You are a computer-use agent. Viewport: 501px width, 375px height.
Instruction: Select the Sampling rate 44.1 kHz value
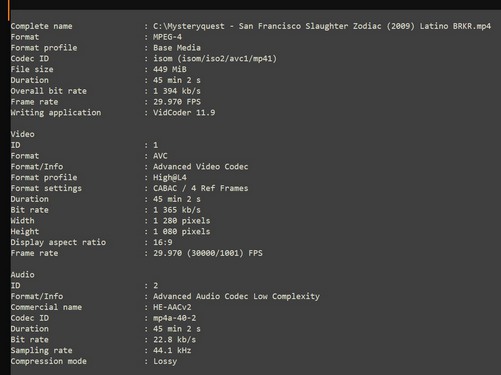click(172, 350)
